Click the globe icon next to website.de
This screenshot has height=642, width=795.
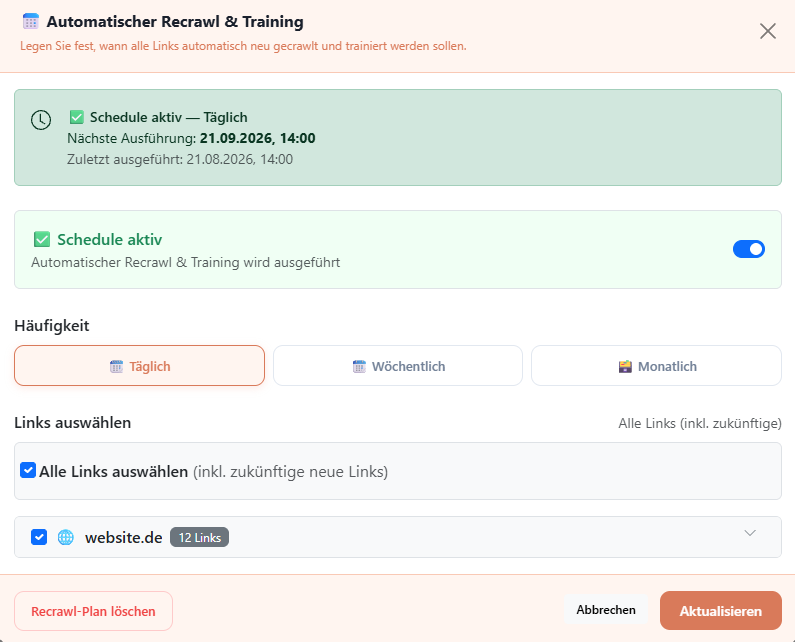65,537
